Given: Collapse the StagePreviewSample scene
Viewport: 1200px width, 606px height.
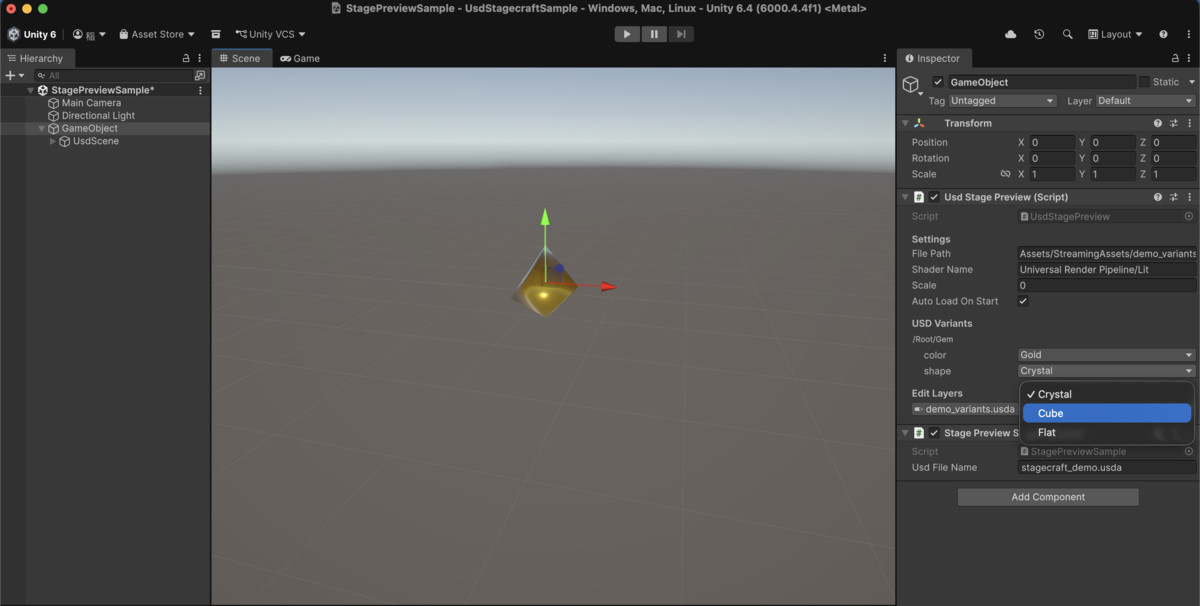Looking at the screenshot, I should point(31,90).
